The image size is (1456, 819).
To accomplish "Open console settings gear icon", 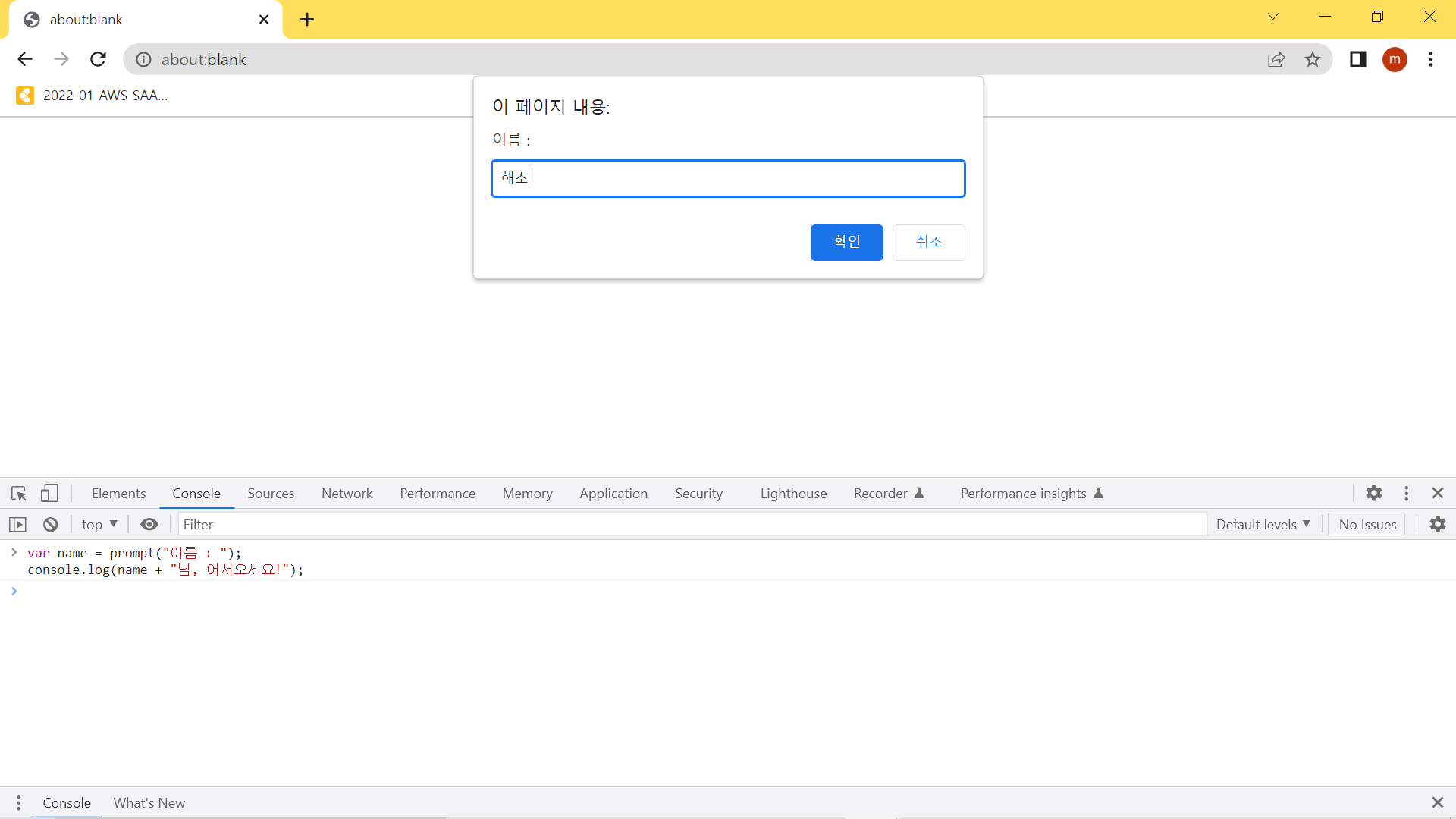I will 1438,525.
